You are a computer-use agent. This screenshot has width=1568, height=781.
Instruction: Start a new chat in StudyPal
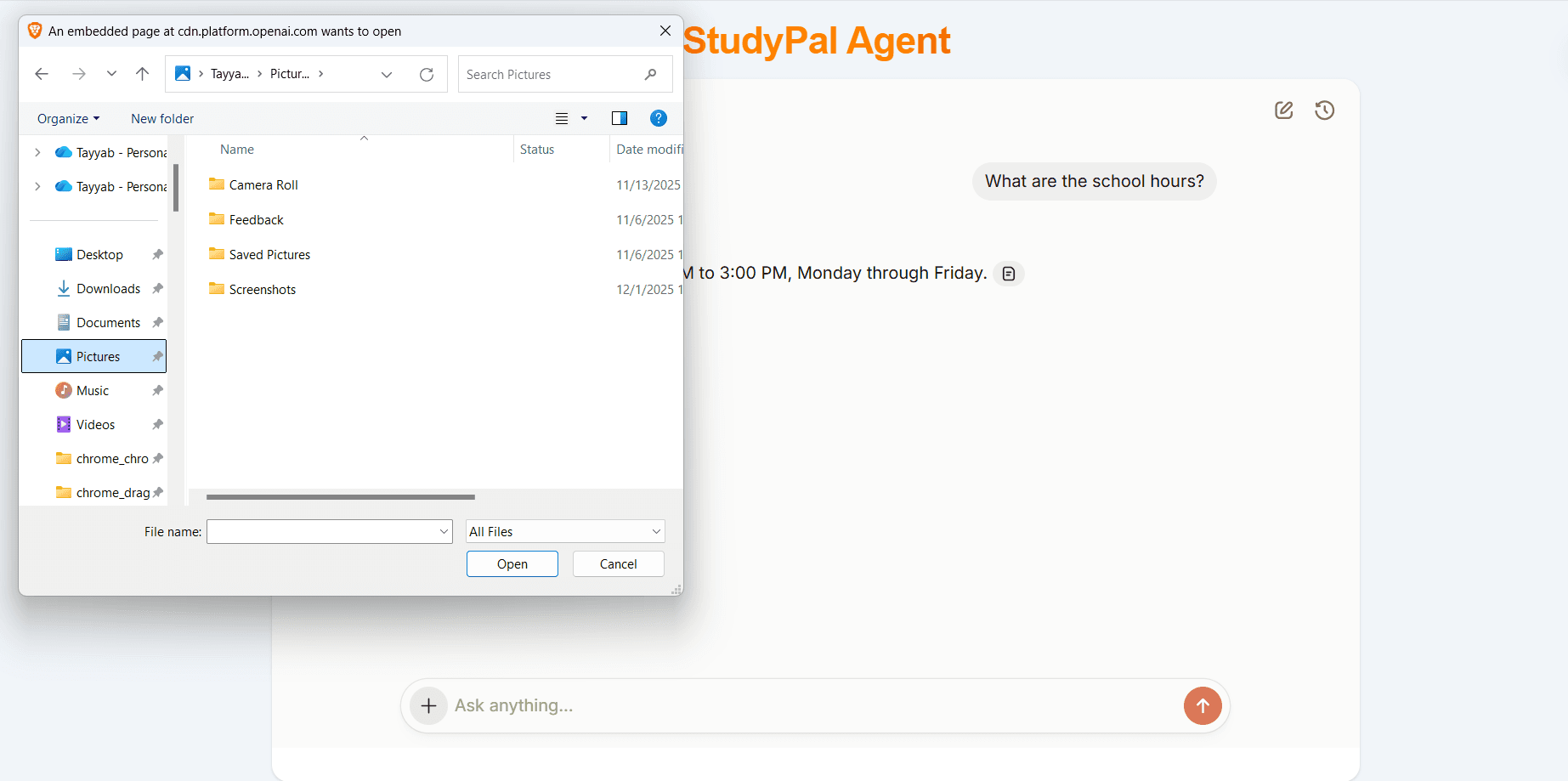click(x=1284, y=110)
